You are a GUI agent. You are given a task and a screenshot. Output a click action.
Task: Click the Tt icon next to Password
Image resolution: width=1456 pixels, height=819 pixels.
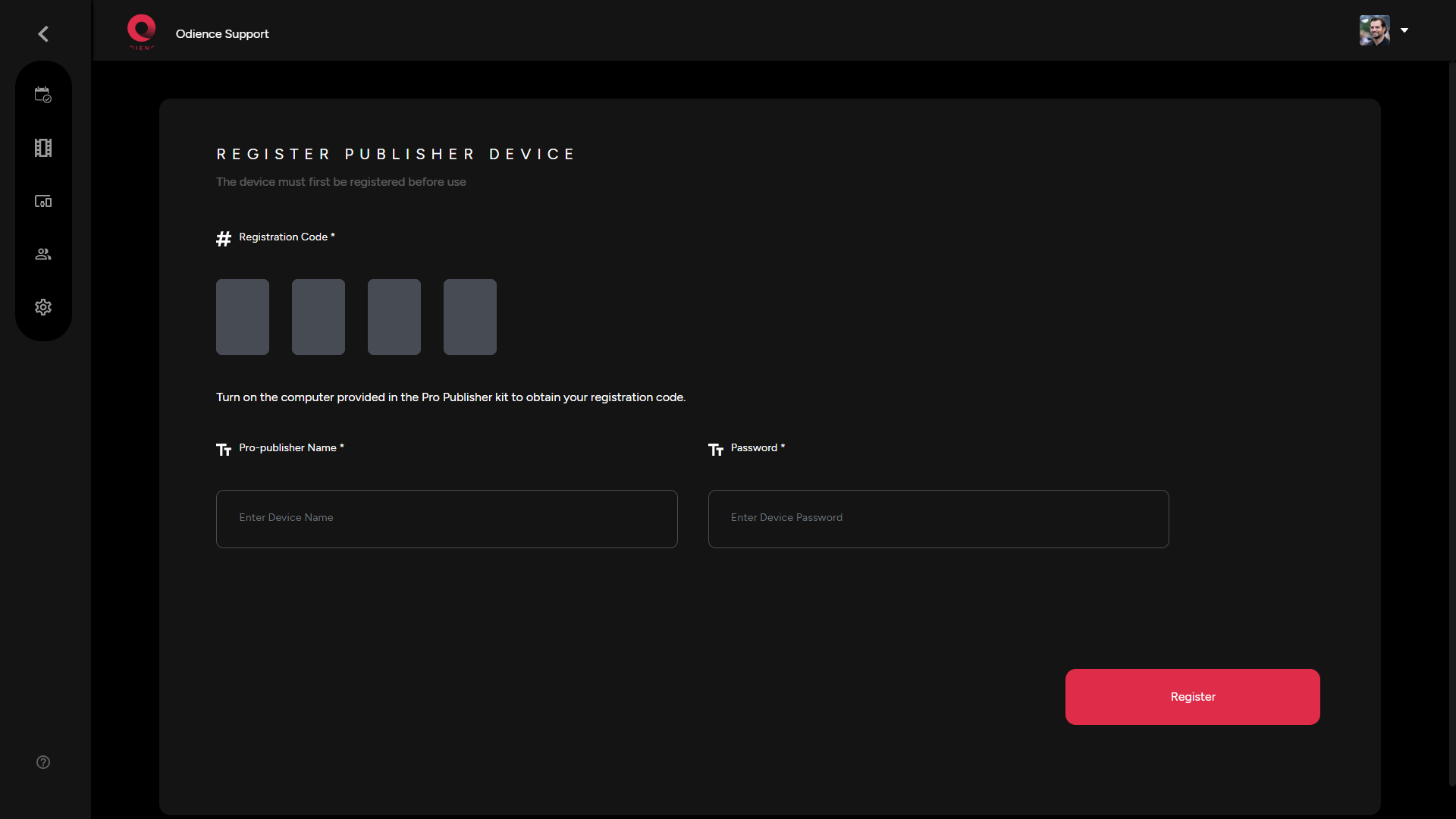(715, 449)
